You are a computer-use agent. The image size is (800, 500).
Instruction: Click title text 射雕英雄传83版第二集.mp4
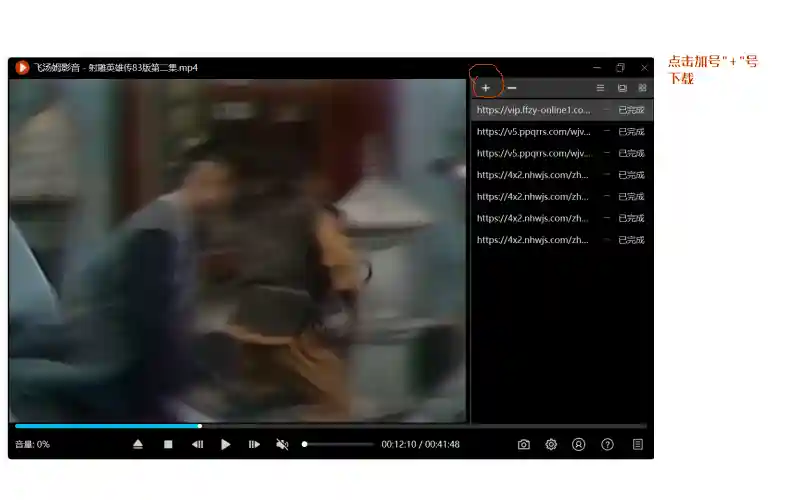[143, 67]
